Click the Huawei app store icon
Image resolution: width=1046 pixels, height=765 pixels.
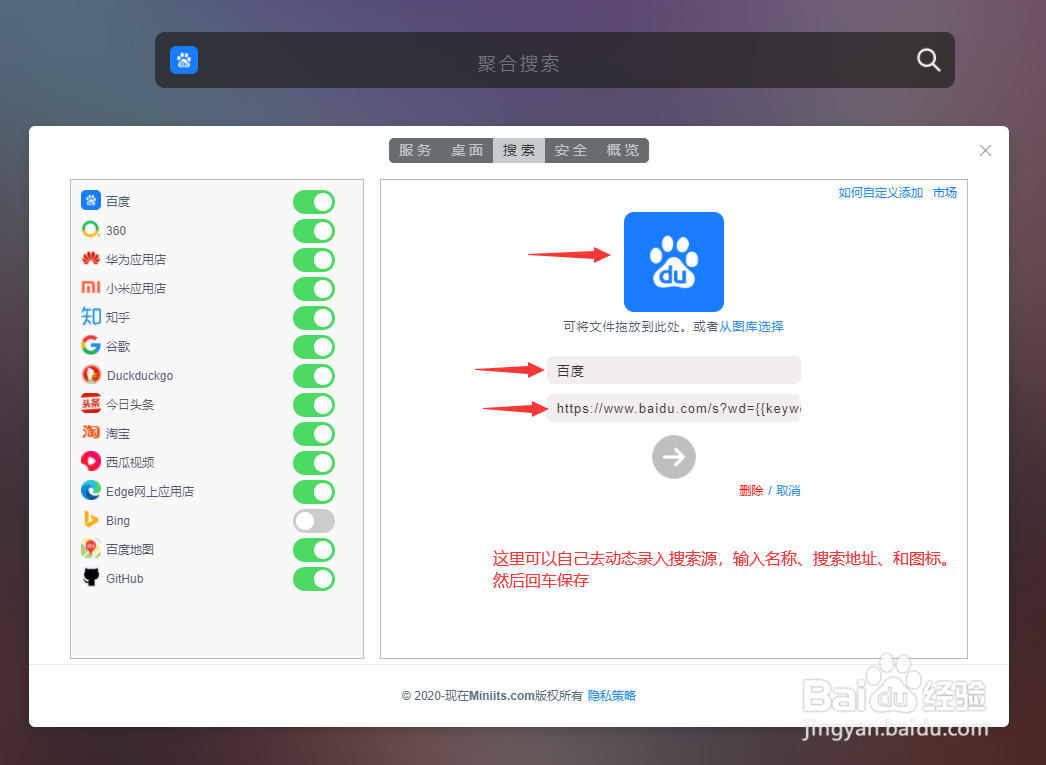[91, 259]
